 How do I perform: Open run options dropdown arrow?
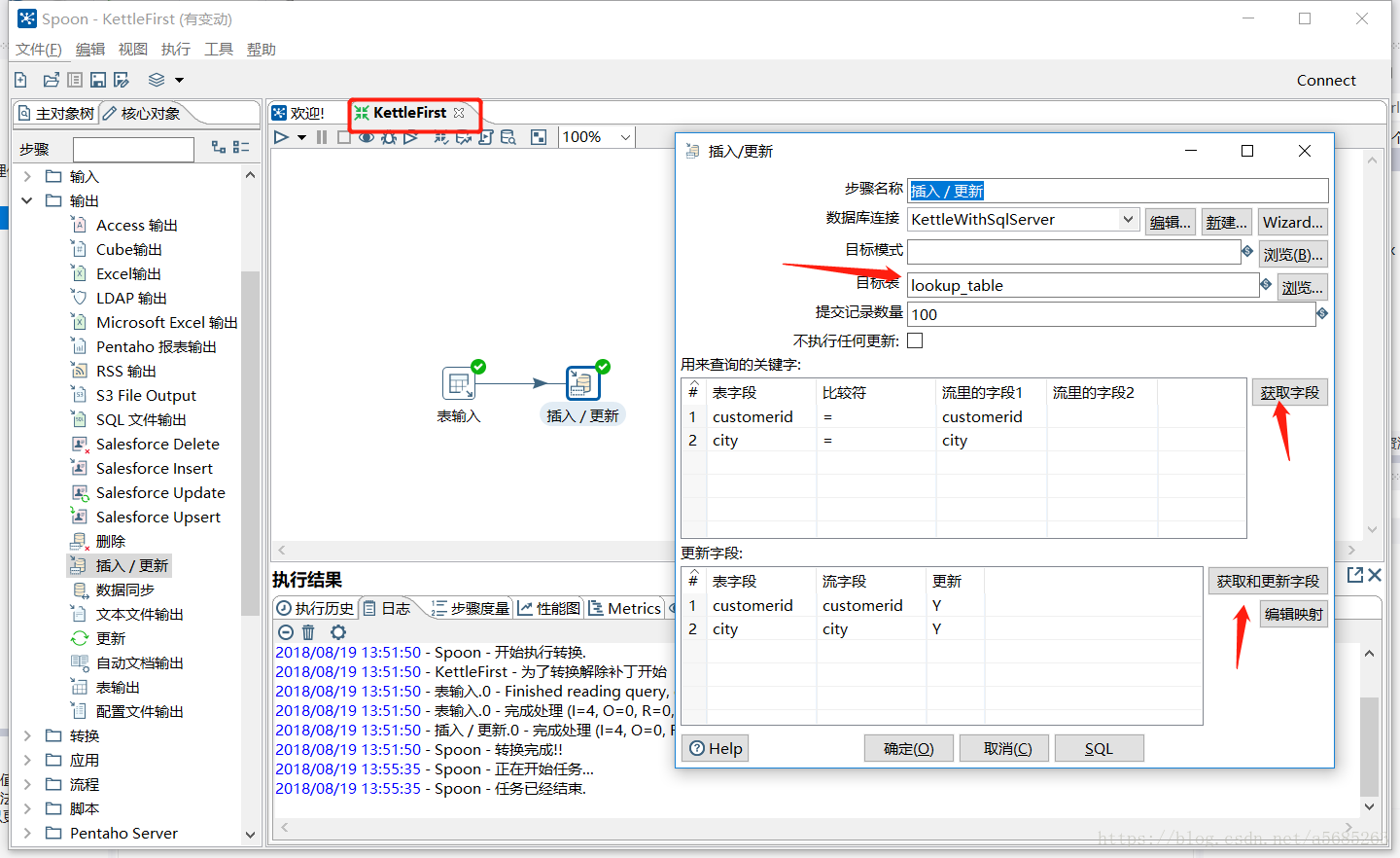click(302, 137)
